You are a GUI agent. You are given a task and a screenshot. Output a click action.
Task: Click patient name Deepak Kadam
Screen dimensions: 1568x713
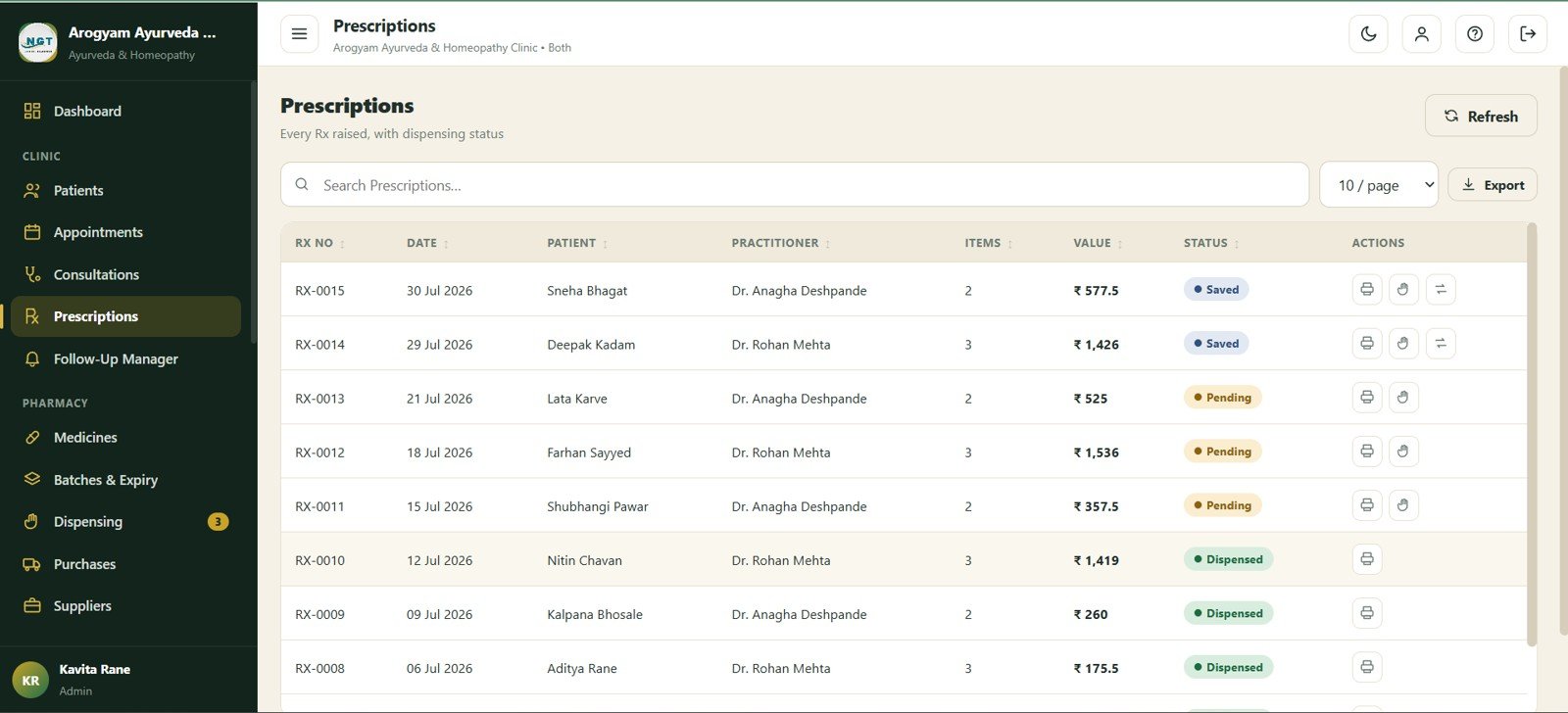(591, 345)
